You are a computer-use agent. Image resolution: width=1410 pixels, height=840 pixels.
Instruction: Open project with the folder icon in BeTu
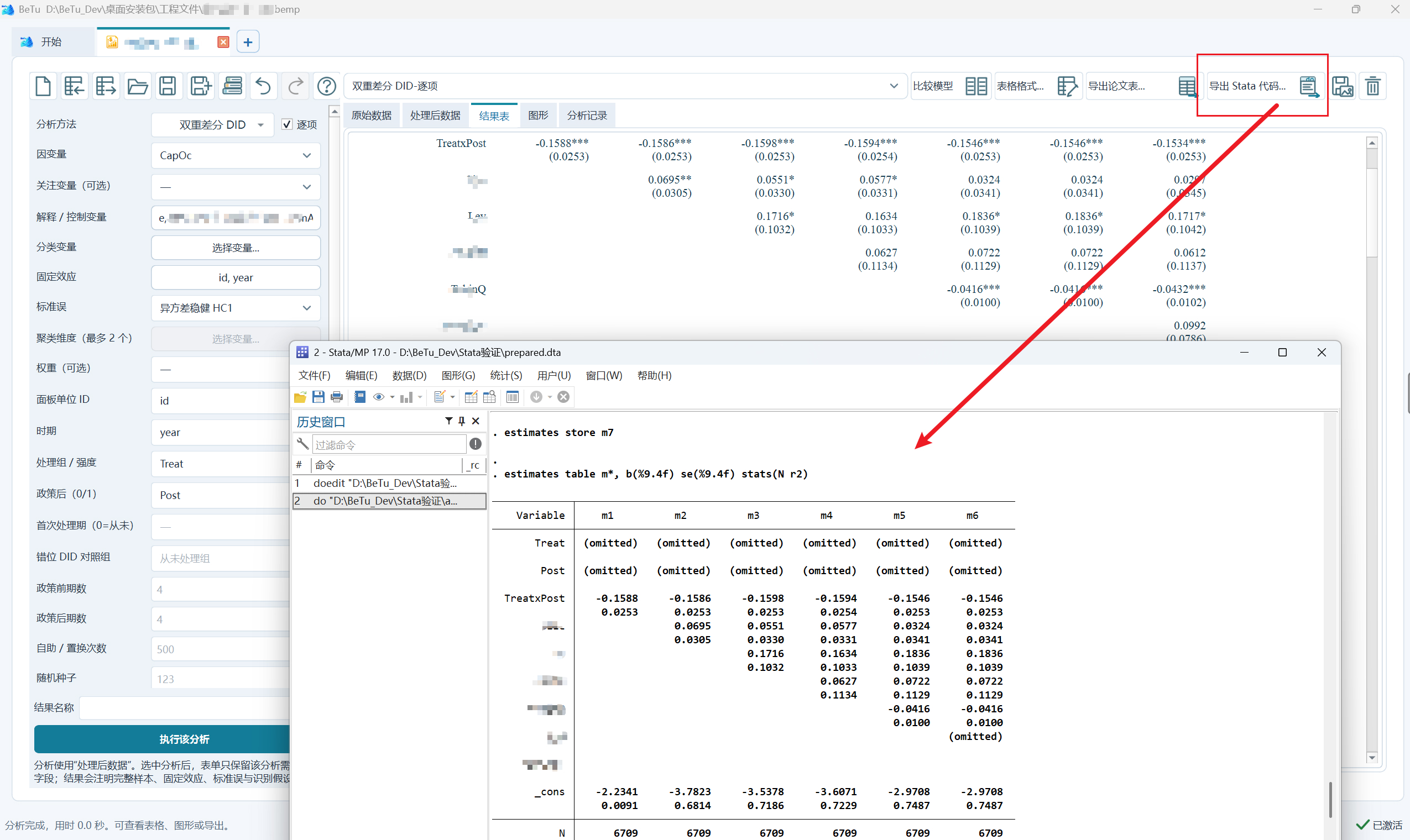click(x=137, y=86)
